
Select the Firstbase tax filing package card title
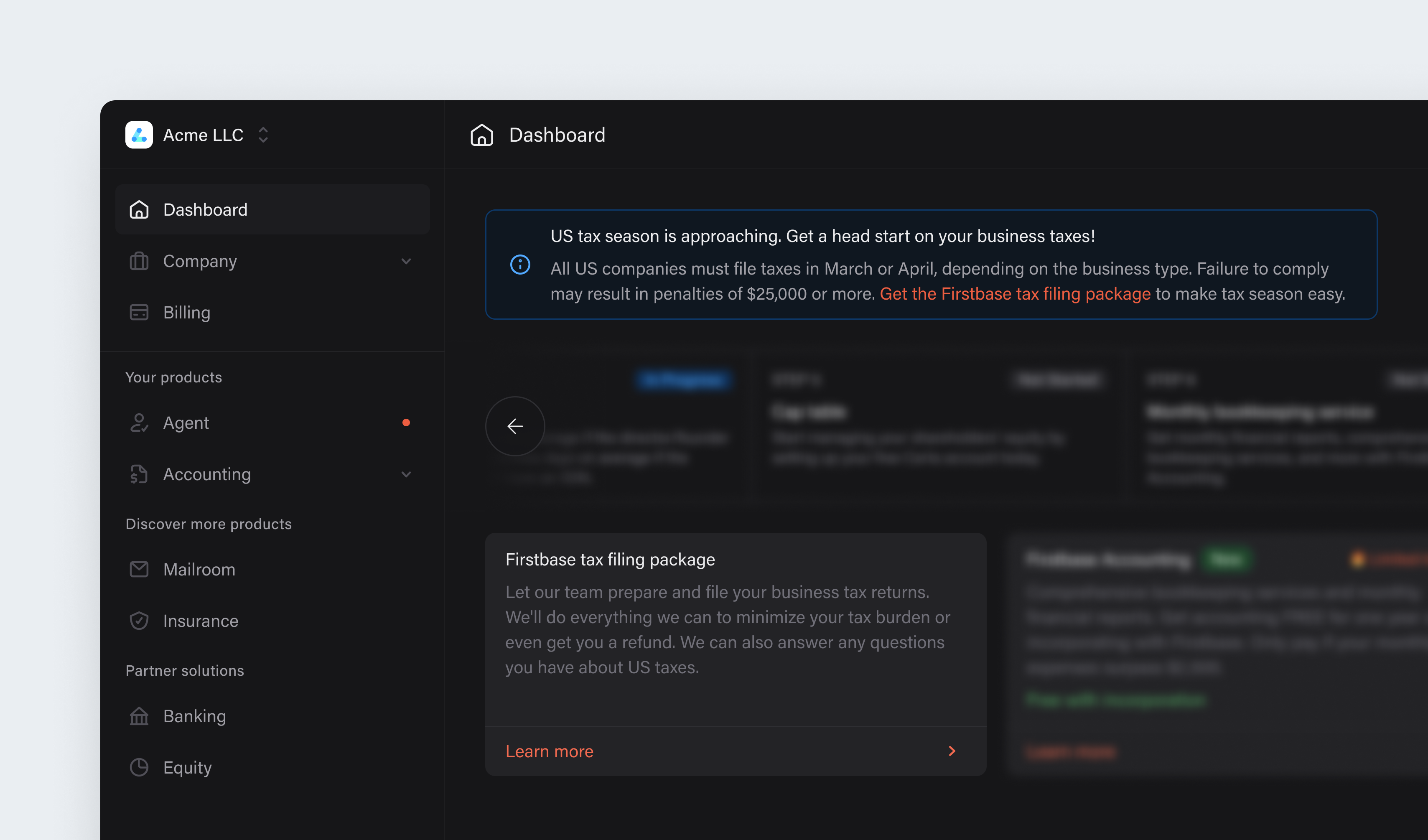(x=610, y=560)
